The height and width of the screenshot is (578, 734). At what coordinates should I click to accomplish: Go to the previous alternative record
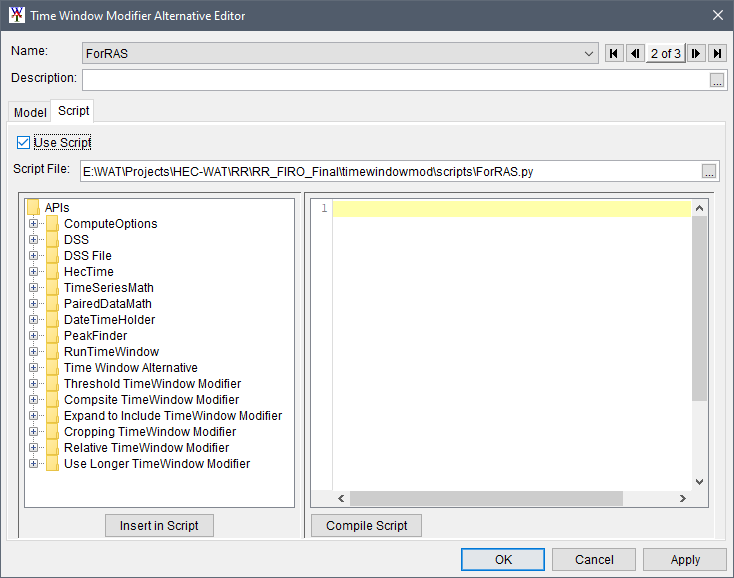pyautogui.click(x=635, y=53)
